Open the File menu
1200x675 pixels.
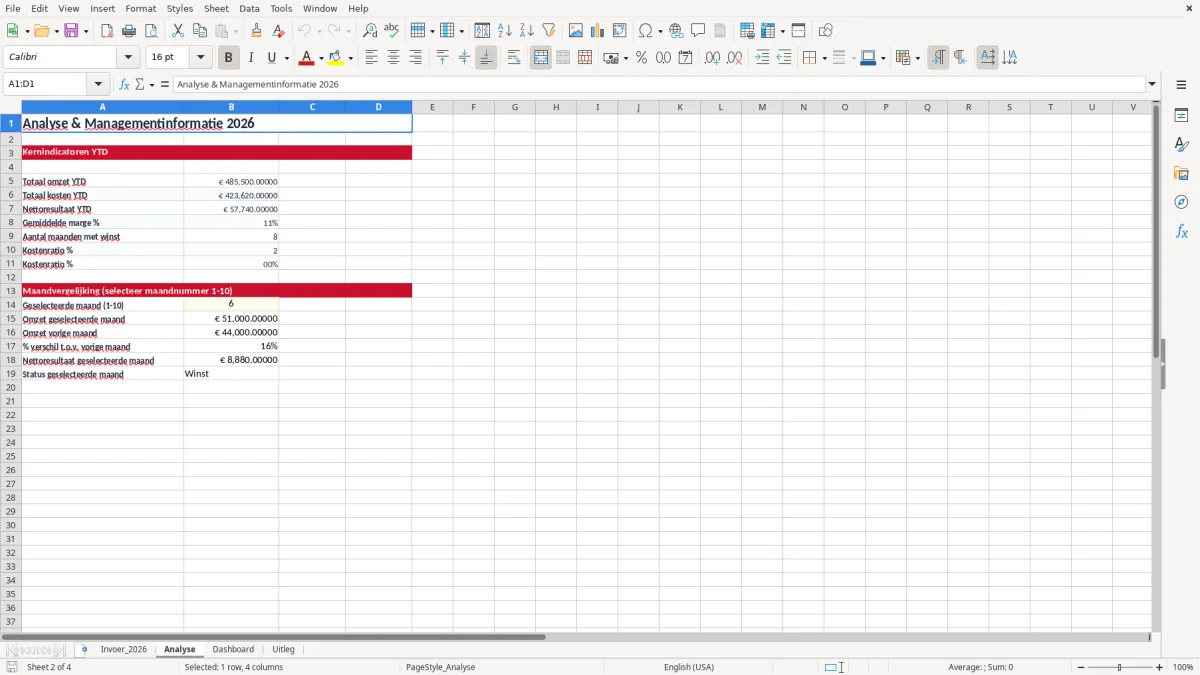(x=13, y=8)
